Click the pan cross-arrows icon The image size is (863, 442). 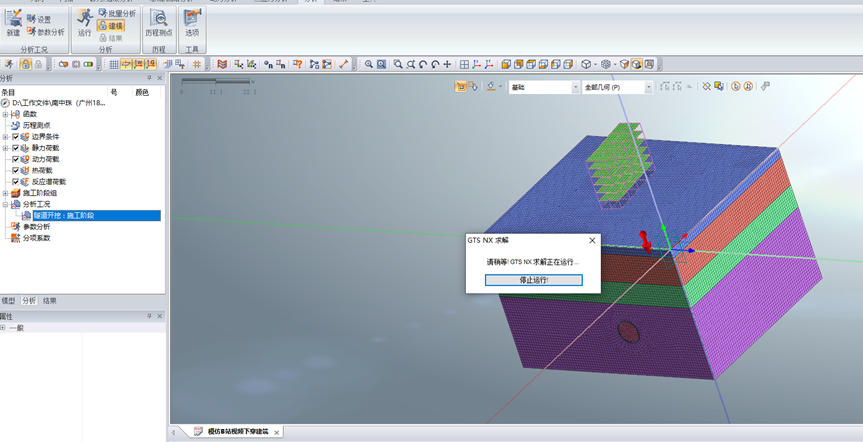pos(447,64)
